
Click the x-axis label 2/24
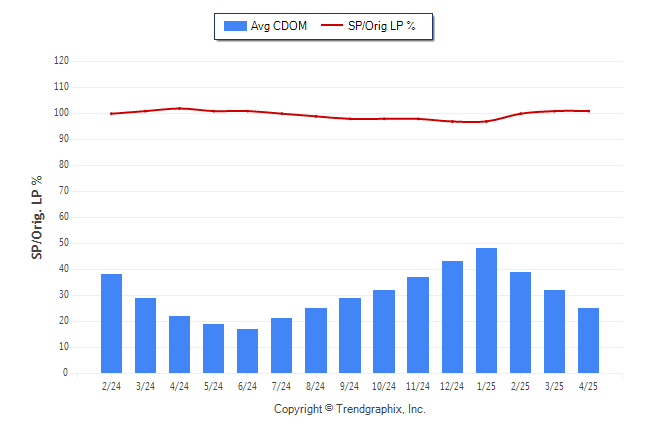[x=111, y=386]
